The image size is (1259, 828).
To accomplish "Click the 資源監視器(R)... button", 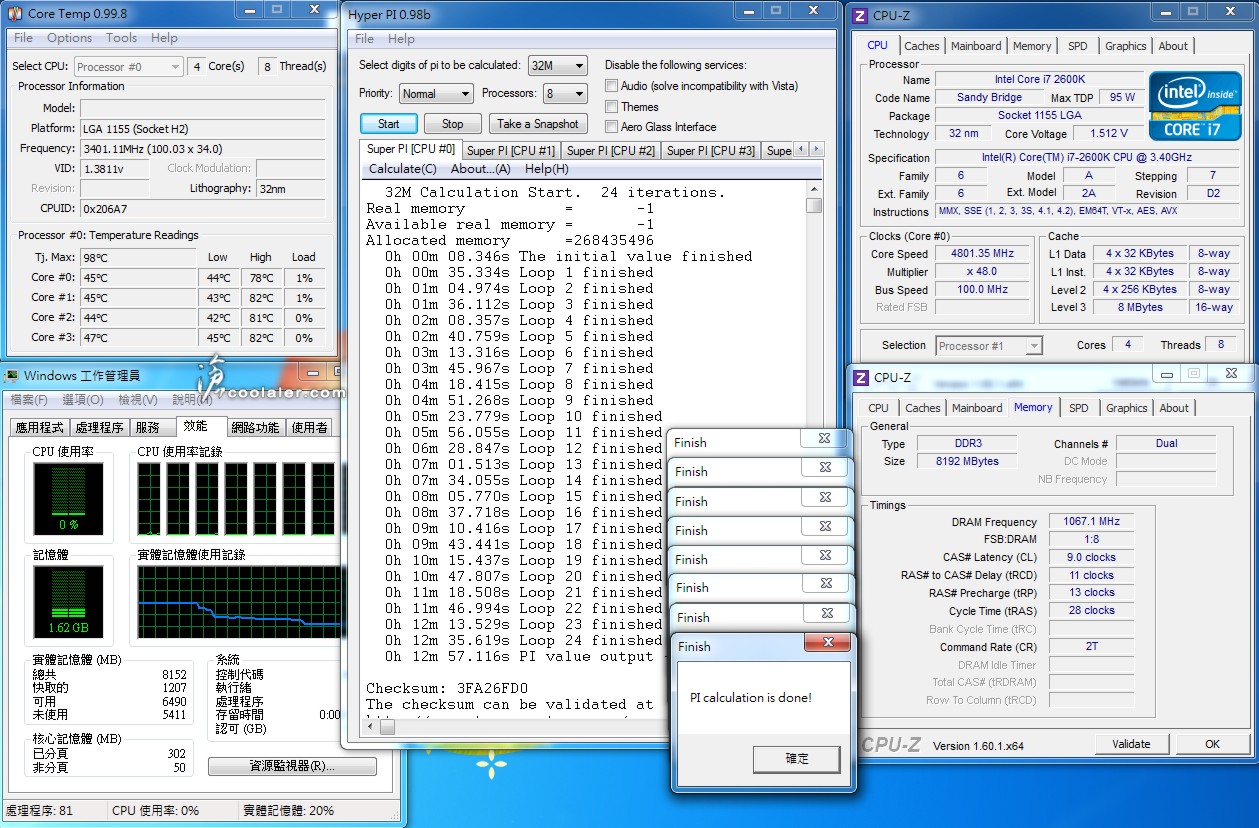I will [292, 767].
